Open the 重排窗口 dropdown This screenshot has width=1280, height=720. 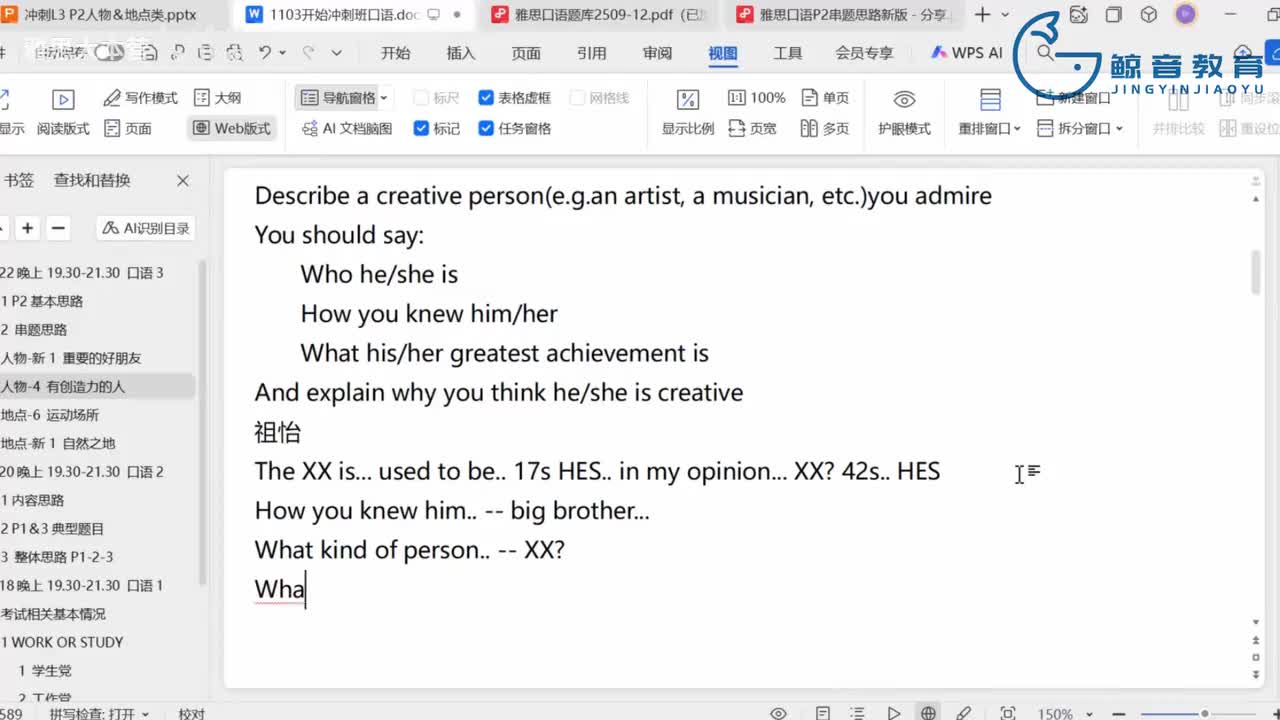tap(990, 128)
